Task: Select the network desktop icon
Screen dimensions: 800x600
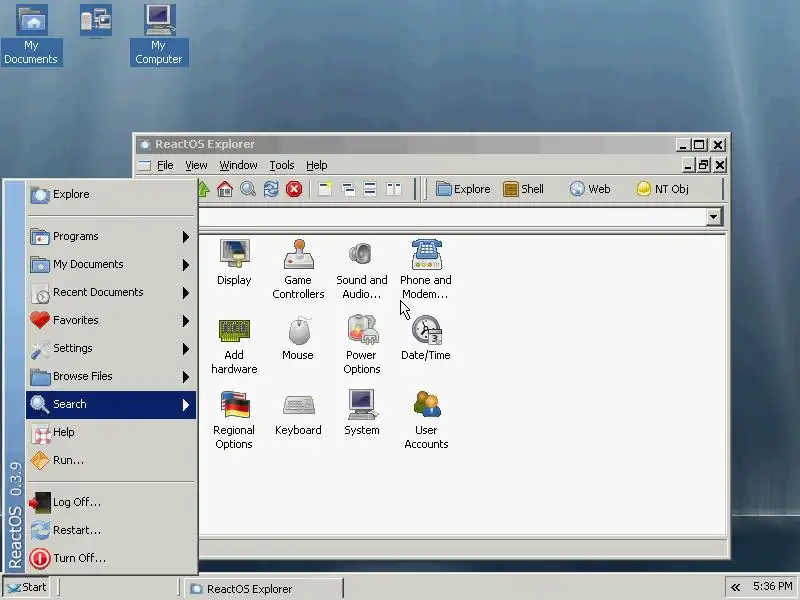Action: coord(95,21)
